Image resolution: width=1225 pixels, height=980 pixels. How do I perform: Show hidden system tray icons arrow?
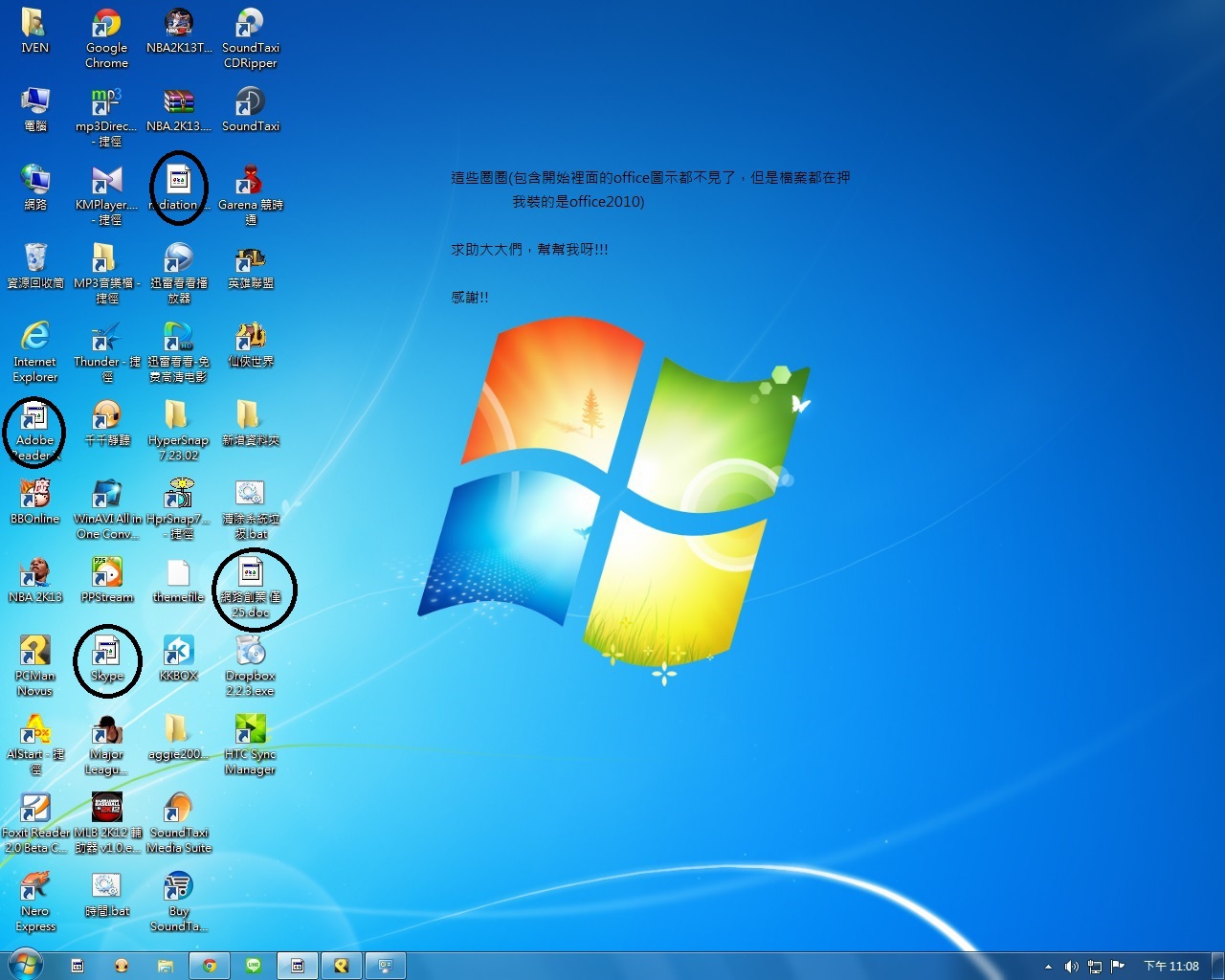pos(1048,967)
